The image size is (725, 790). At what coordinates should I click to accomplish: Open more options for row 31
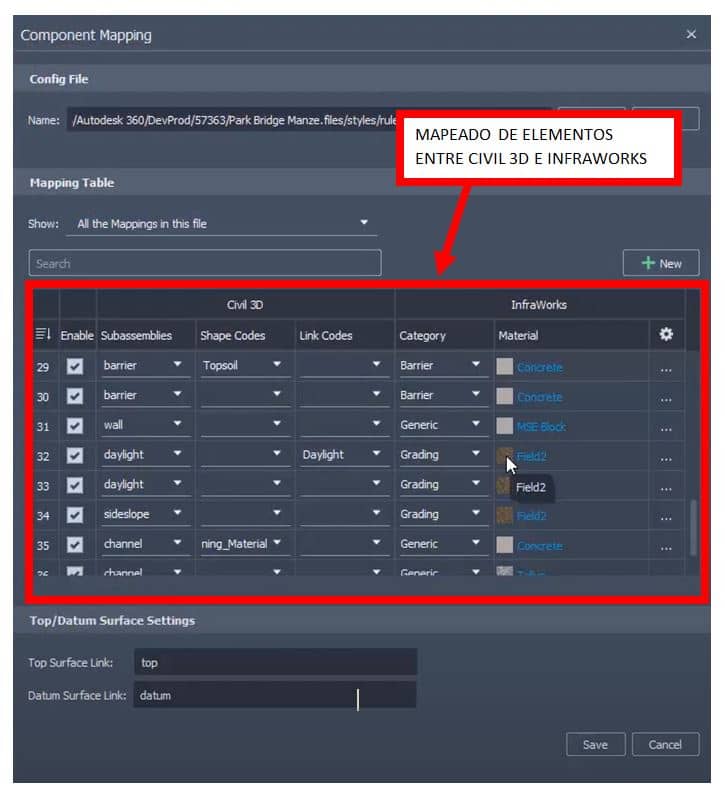pos(666,430)
